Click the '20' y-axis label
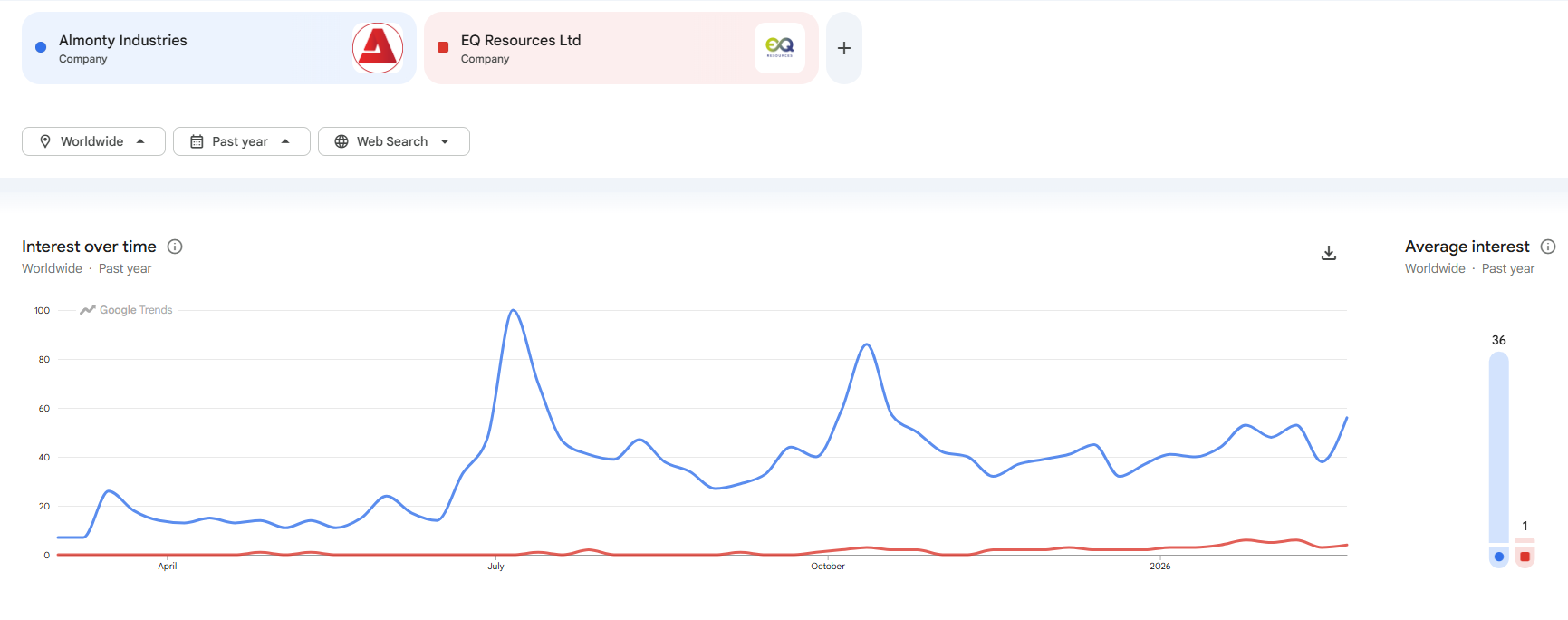1568x620 pixels. tap(44, 506)
